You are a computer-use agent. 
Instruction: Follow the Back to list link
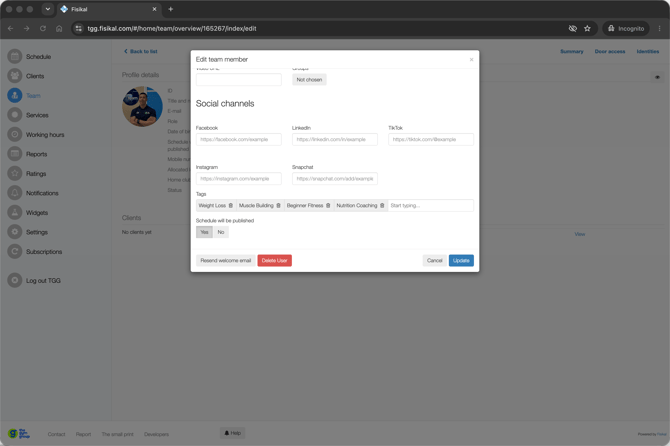point(141,51)
